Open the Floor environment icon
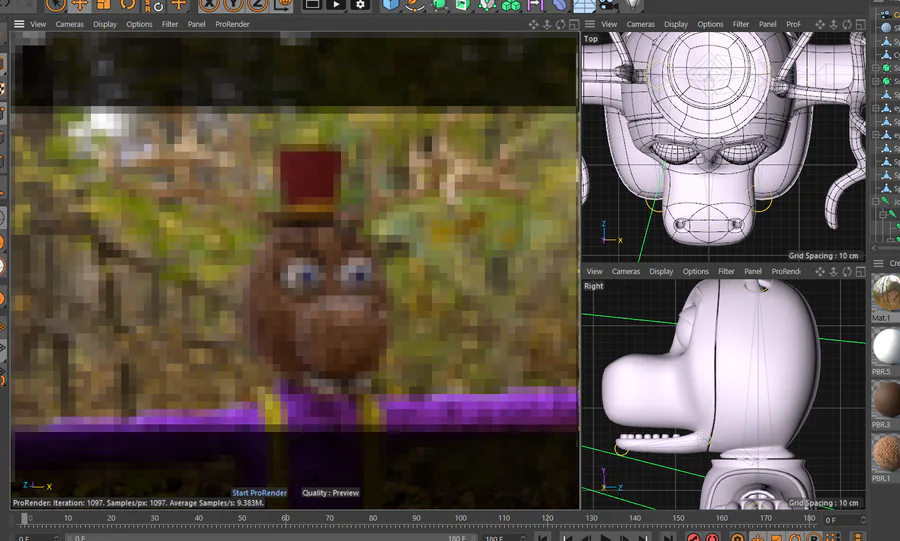The width and height of the screenshot is (900, 541). click(x=584, y=5)
